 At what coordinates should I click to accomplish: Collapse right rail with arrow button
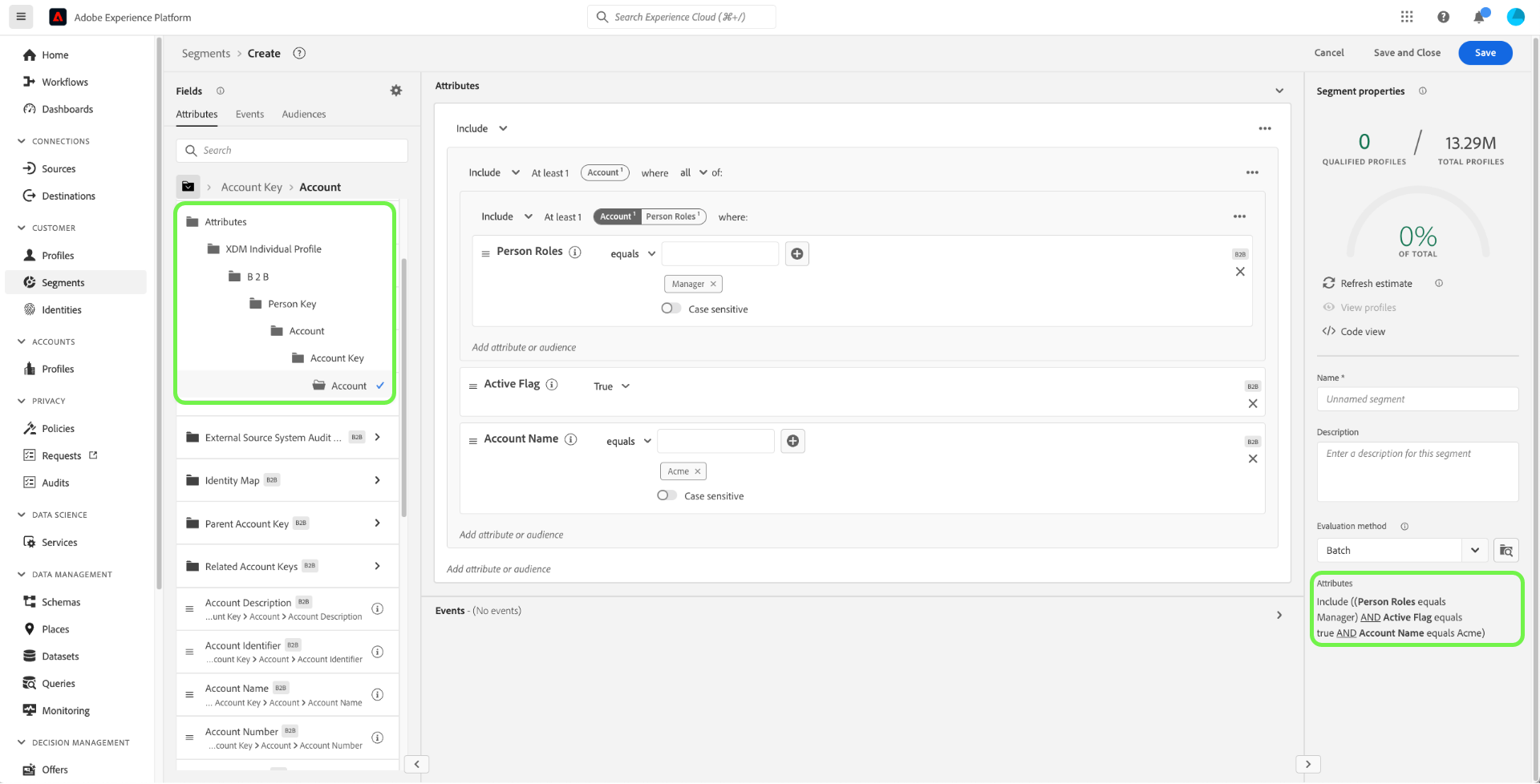[1308, 764]
